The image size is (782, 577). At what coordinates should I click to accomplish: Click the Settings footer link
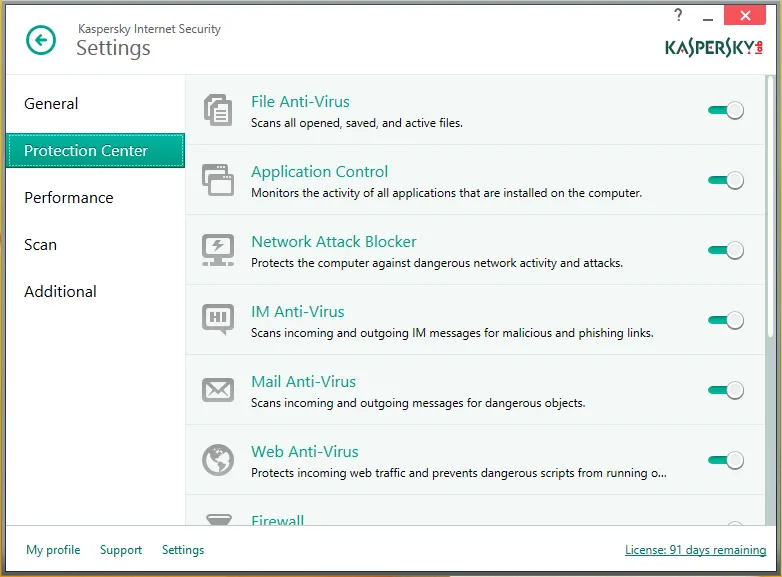(x=183, y=550)
